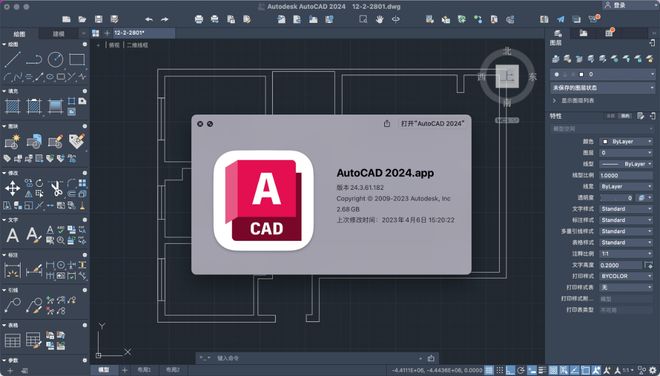660x376 pixels.
Task: Click the Create Block icon
Action: point(12,142)
